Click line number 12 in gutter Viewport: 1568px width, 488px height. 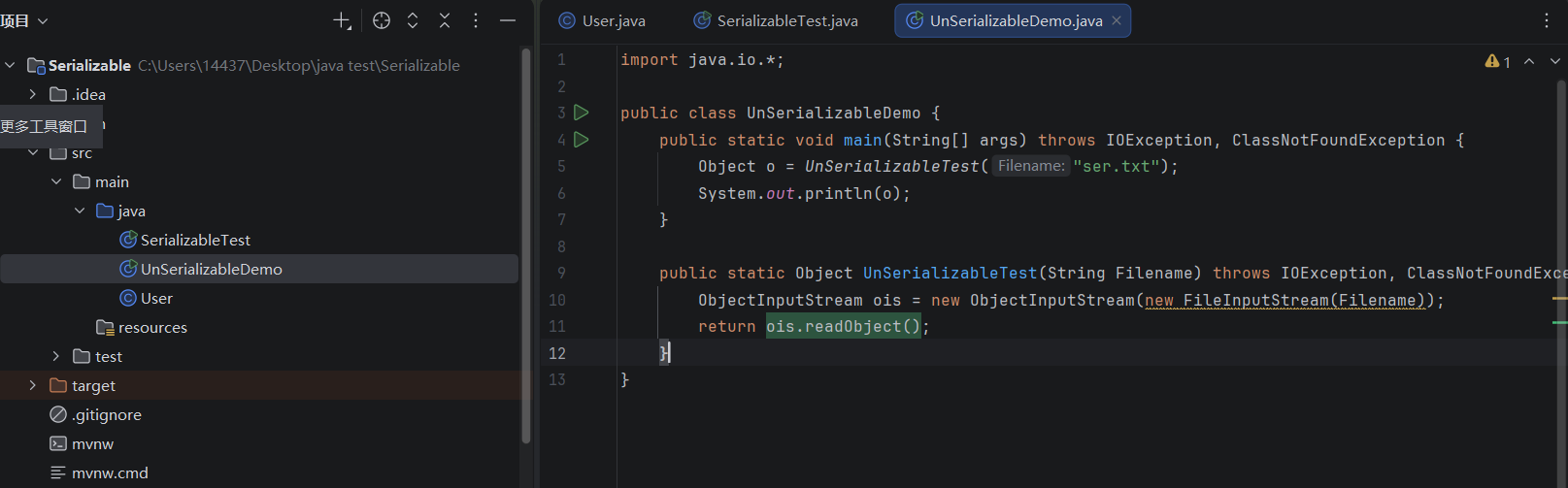tap(557, 353)
